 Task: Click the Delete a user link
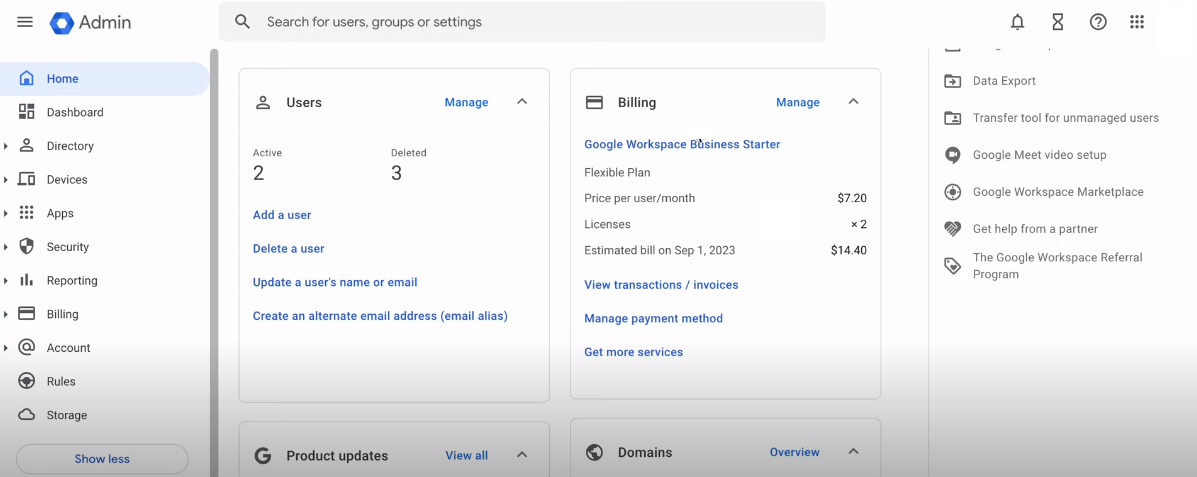289,249
